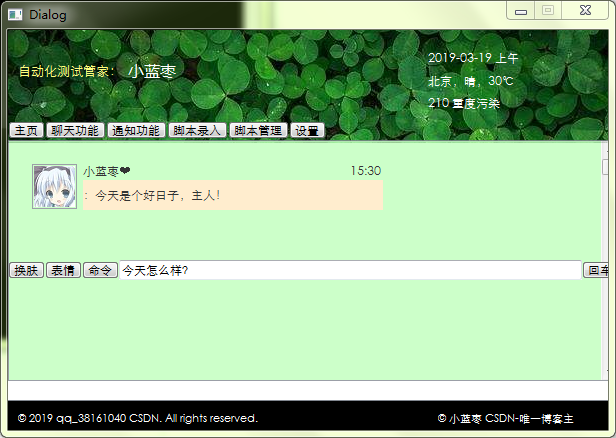Image resolution: width=616 pixels, height=438 pixels.
Task: Send the message with 回车 button
Action: 596,270
